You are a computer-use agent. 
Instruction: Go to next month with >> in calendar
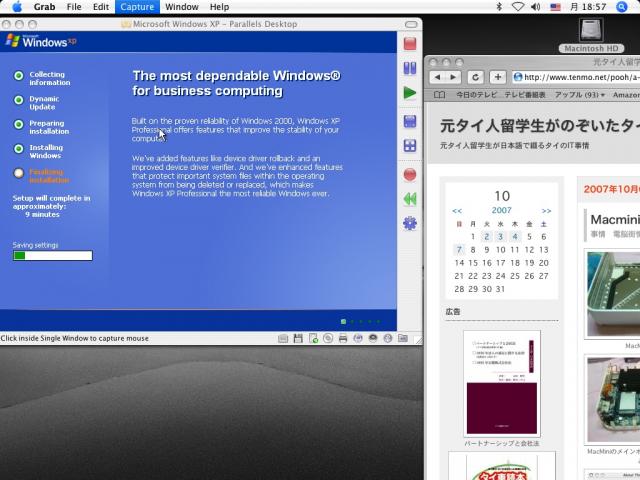tap(546, 211)
